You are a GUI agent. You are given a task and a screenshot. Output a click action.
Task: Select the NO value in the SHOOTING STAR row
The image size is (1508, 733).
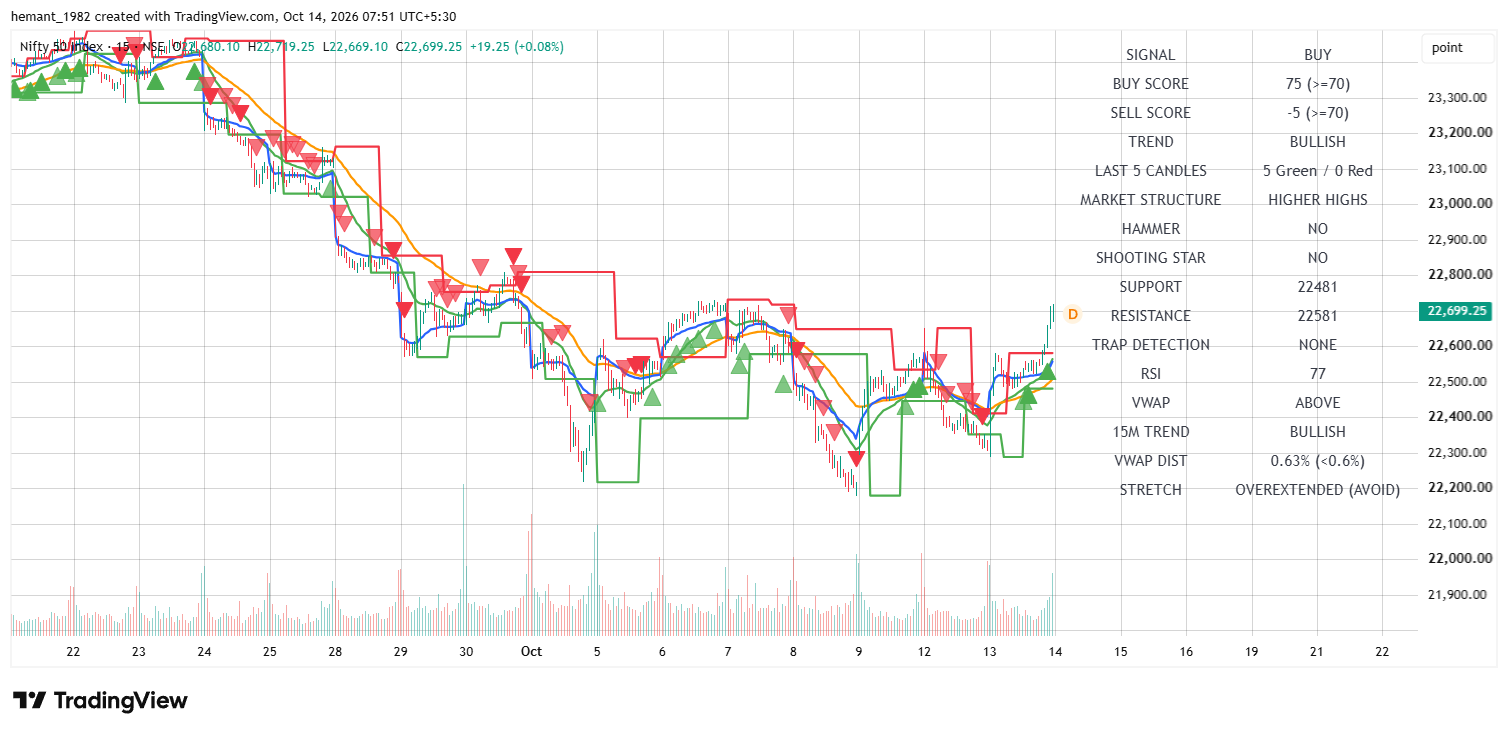pyautogui.click(x=1318, y=258)
